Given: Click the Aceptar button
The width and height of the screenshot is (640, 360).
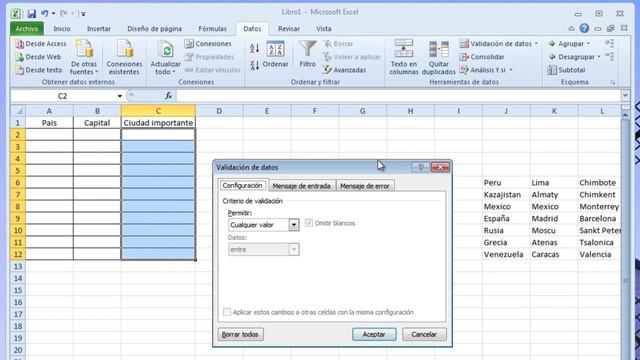Looking at the screenshot, I should pyautogui.click(x=374, y=334).
